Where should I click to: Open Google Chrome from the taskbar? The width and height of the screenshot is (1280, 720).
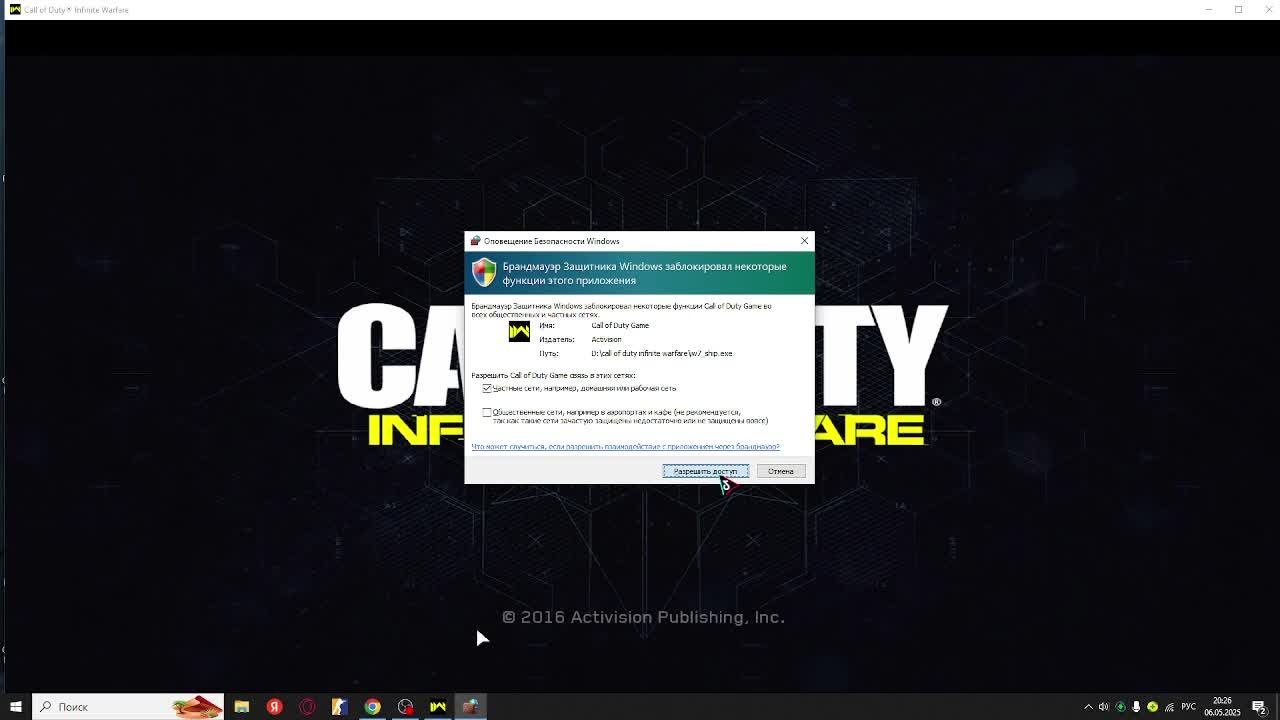pos(372,707)
